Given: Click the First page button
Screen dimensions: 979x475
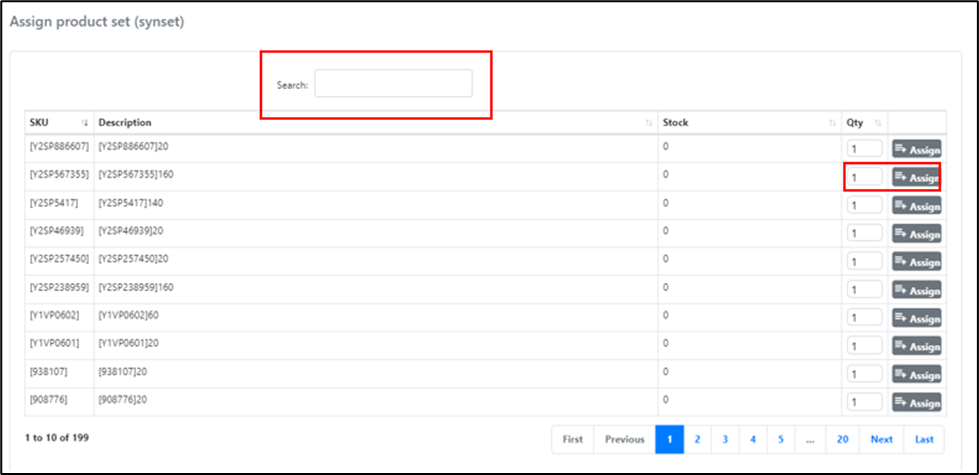Looking at the screenshot, I should pyautogui.click(x=572, y=439).
